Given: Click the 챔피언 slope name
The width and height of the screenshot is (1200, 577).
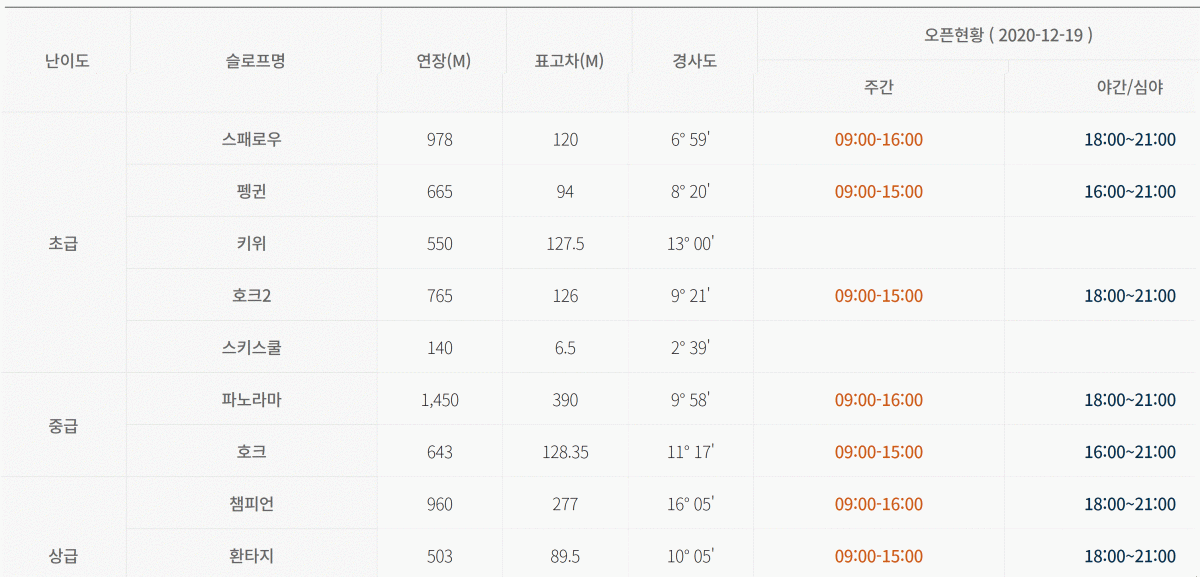Looking at the screenshot, I should (x=251, y=503).
